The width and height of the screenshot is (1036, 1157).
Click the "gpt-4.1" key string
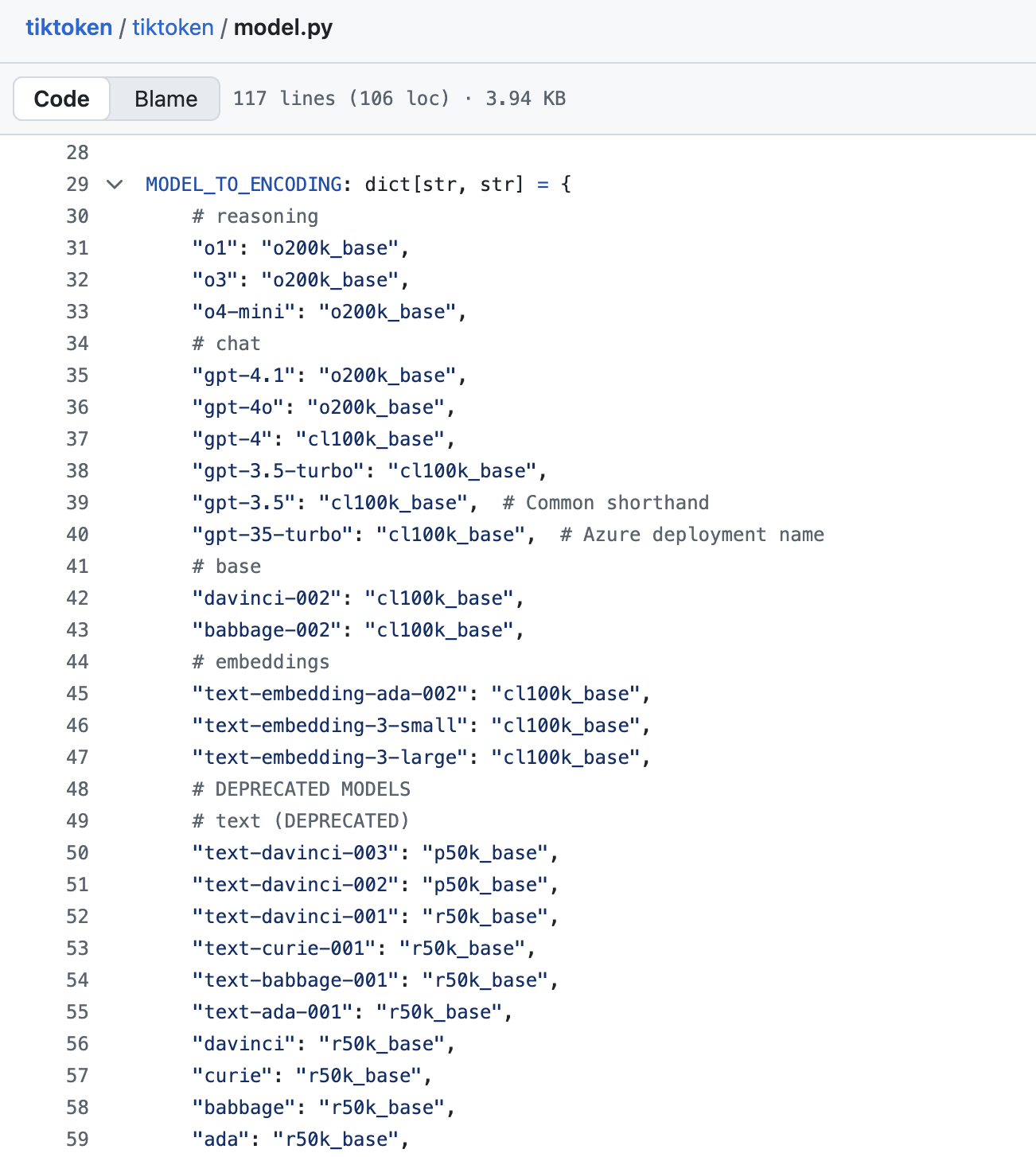click(x=244, y=376)
